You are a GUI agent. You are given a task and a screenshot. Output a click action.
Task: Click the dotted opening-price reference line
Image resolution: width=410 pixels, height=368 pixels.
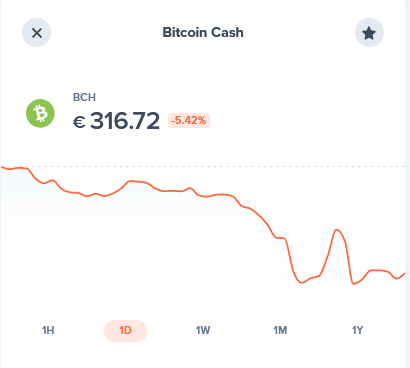pos(203,166)
